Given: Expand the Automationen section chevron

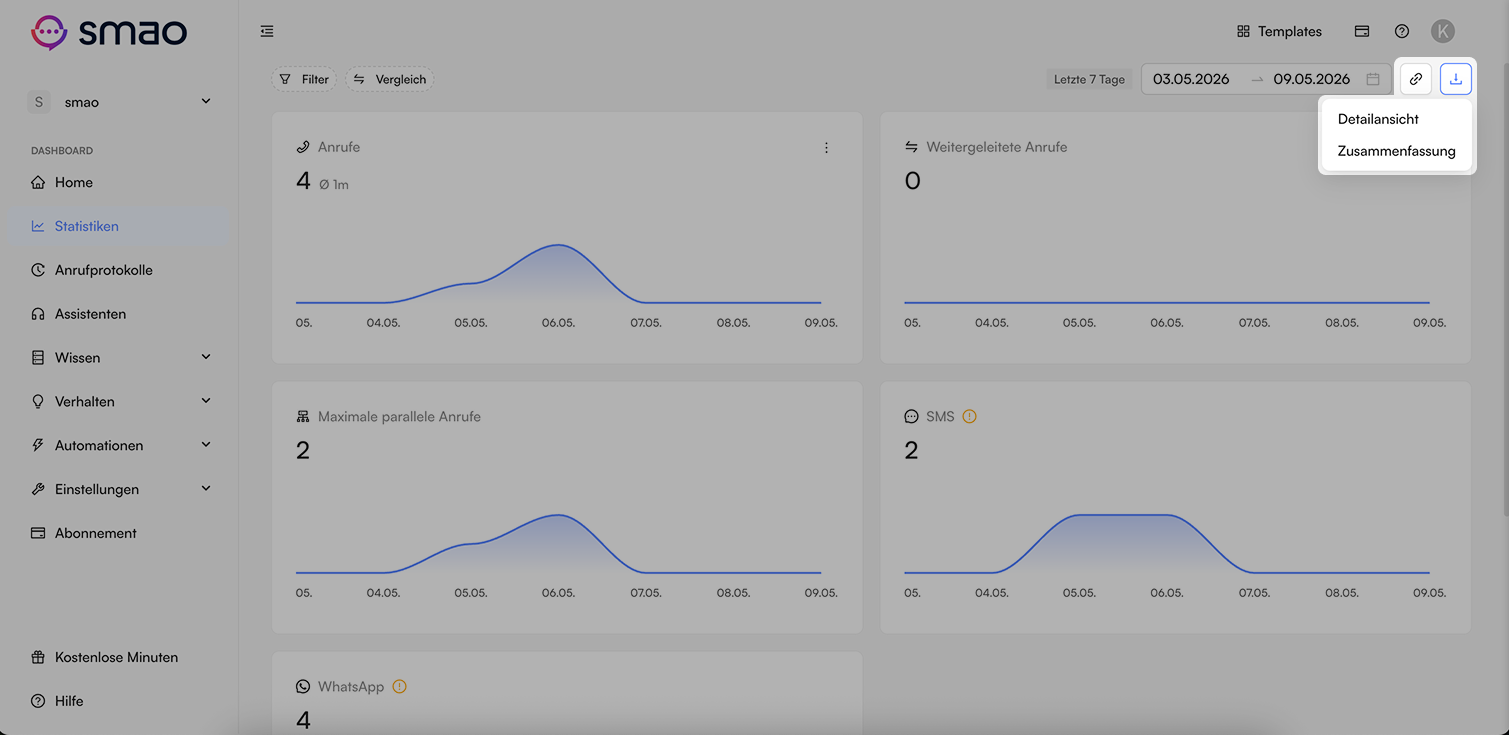Looking at the screenshot, I should [x=206, y=445].
